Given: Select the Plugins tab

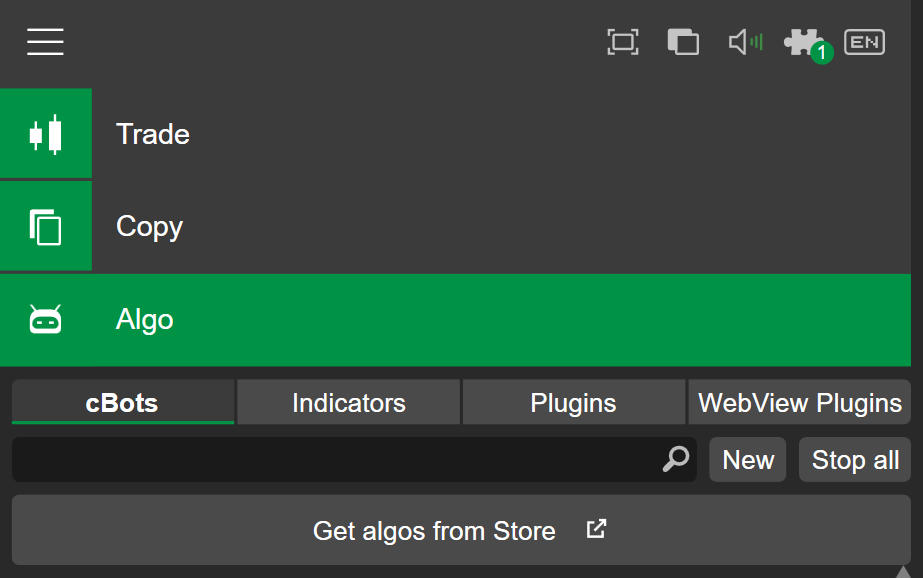Looking at the screenshot, I should coord(574,402).
